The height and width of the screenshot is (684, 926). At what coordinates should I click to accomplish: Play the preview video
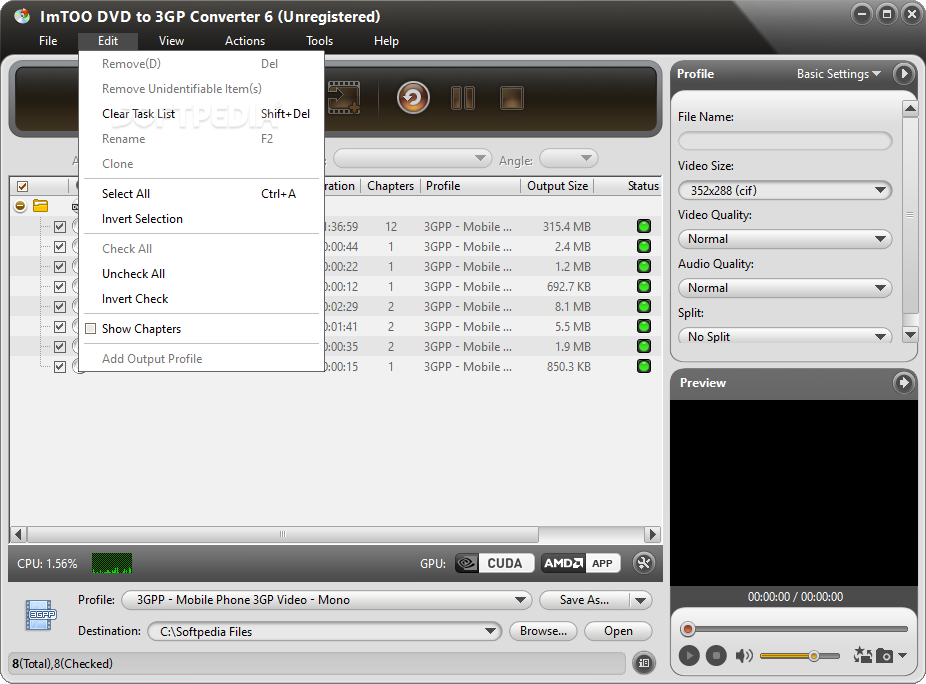689,655
